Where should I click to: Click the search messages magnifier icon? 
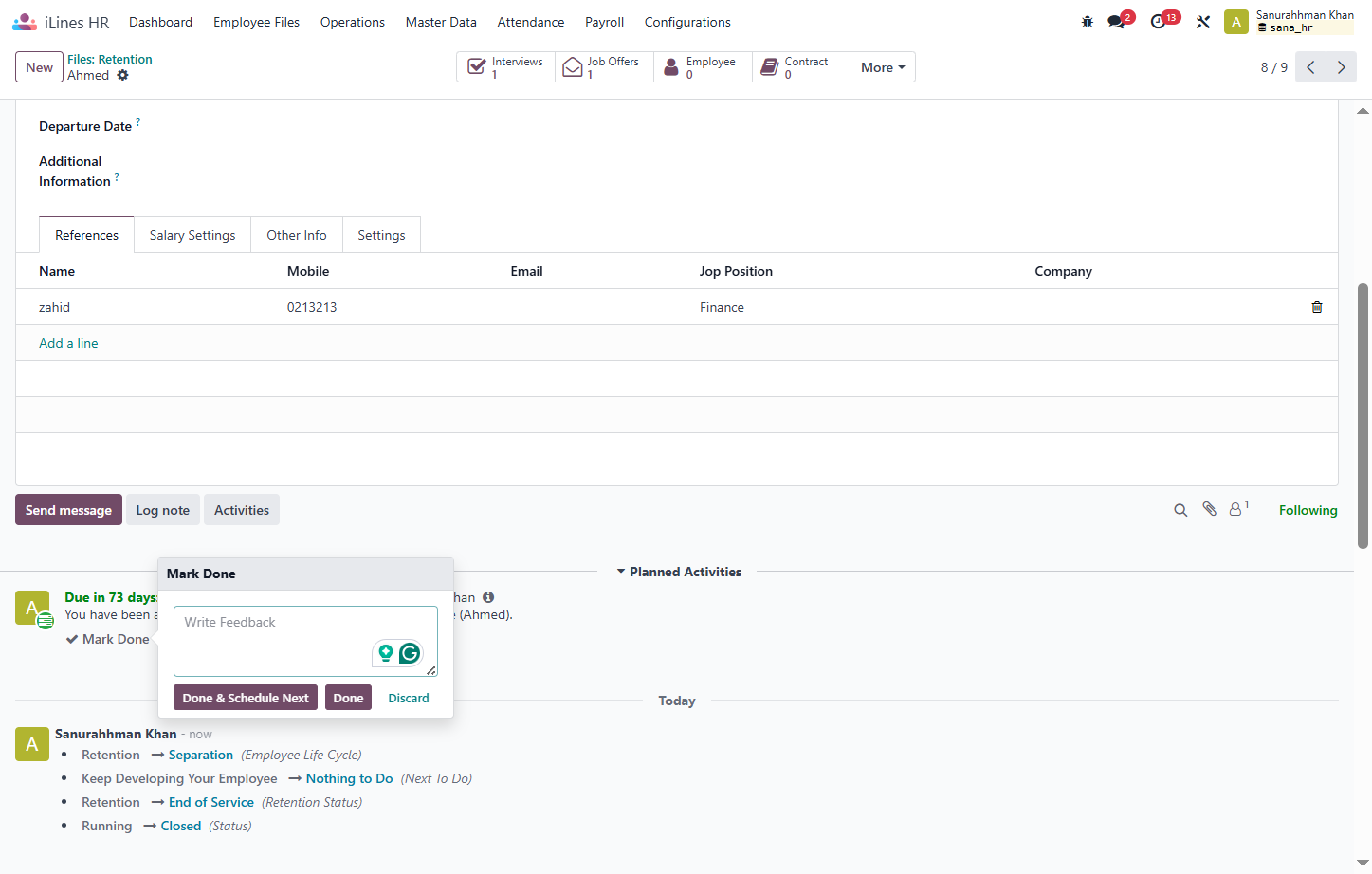tap(1180, 510)
